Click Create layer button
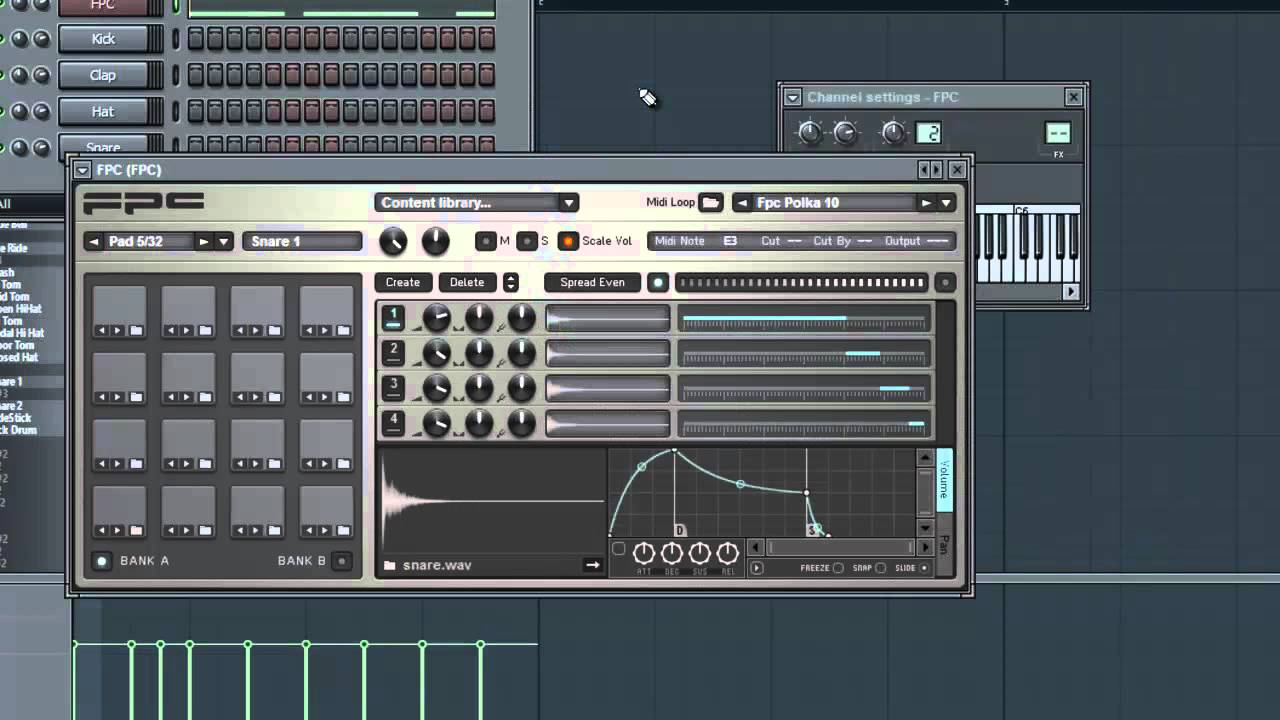1280x720 pixels. click(x=403, y=283)
